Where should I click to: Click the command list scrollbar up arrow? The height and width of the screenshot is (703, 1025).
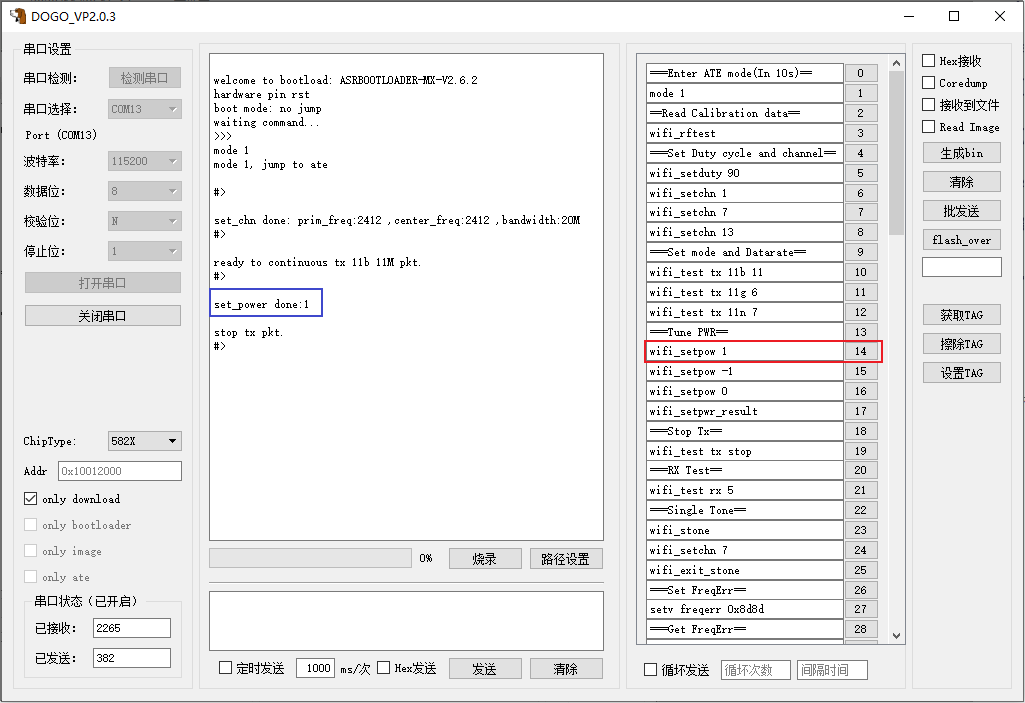pyautogui.click(x=896, y=63)
